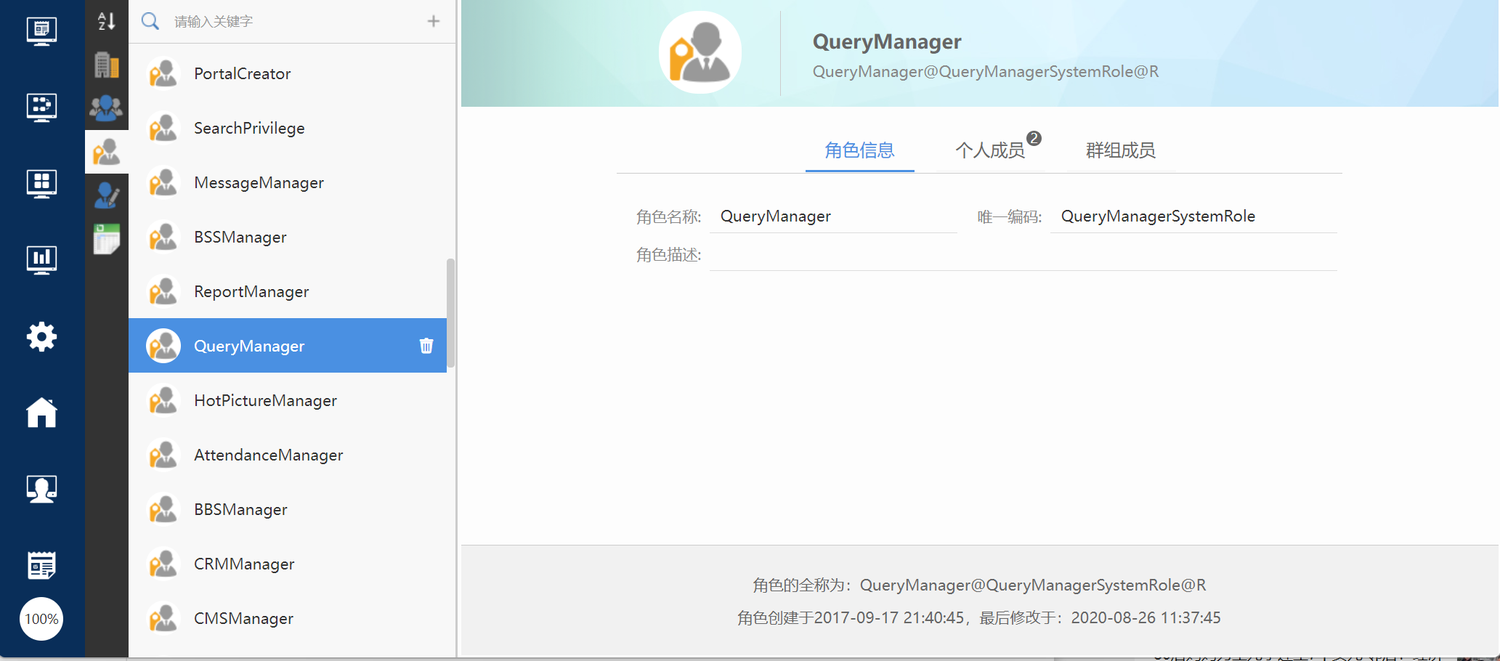Viewport: 1500px width, 661px height.
Task: Click the 100% zoom indicator
Action: [x=42, y=619]
